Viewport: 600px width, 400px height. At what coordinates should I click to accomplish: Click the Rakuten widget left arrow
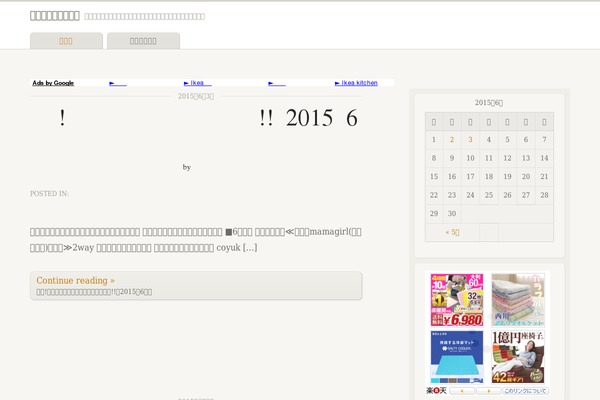click(x=462, y=391)
